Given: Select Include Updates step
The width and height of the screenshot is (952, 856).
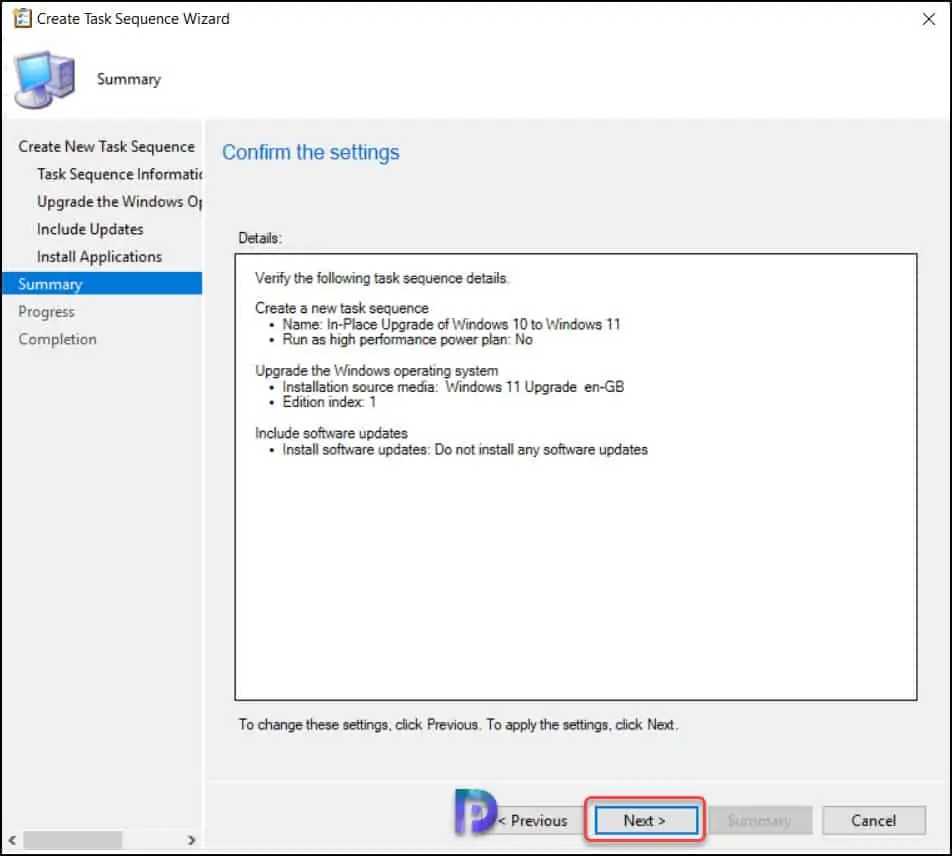Looking at the screenshot, I should point(90,229).
